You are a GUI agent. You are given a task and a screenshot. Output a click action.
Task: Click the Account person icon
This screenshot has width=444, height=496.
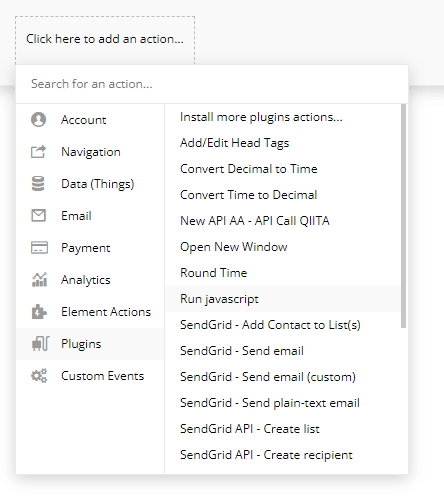click(39, 120)
